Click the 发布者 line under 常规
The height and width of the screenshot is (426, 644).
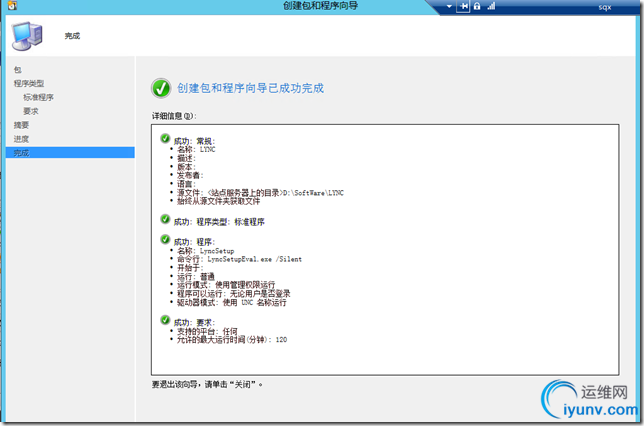190,175
